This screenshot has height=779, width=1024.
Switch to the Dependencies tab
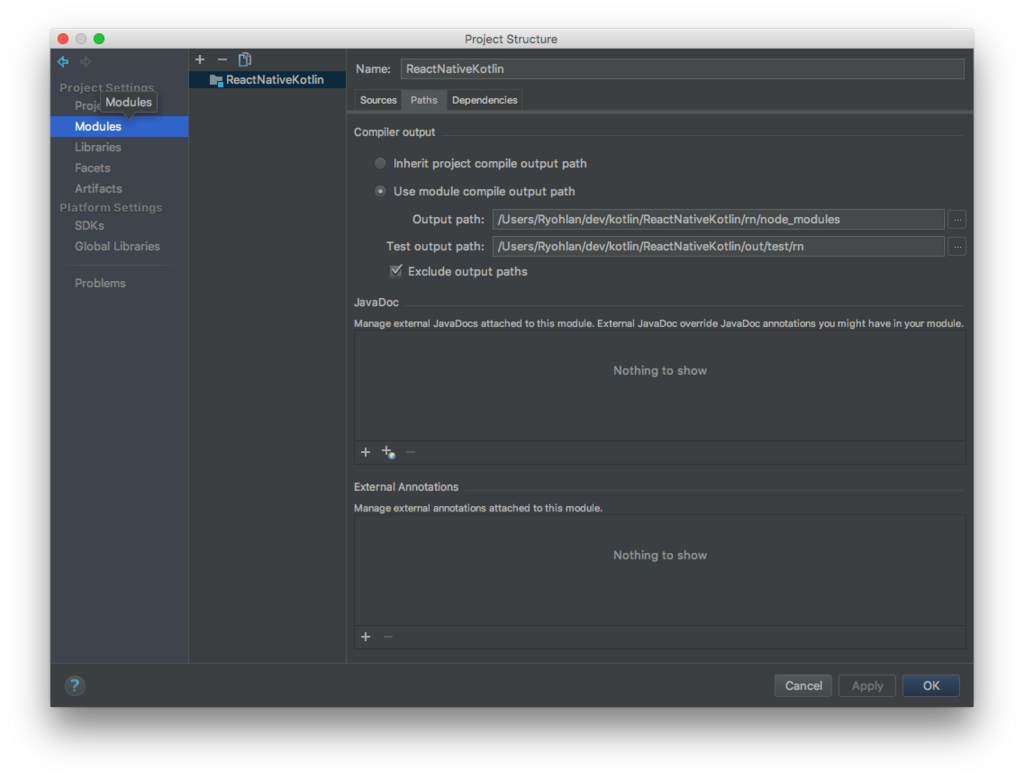485,100
